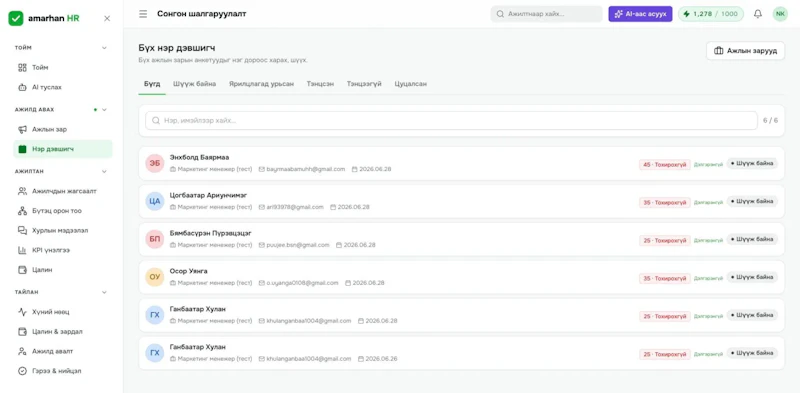Click the Ажилтнаар хайх search field
Image resolution: width=800 pixels, height=393 pixels.
tap(546, 14)
